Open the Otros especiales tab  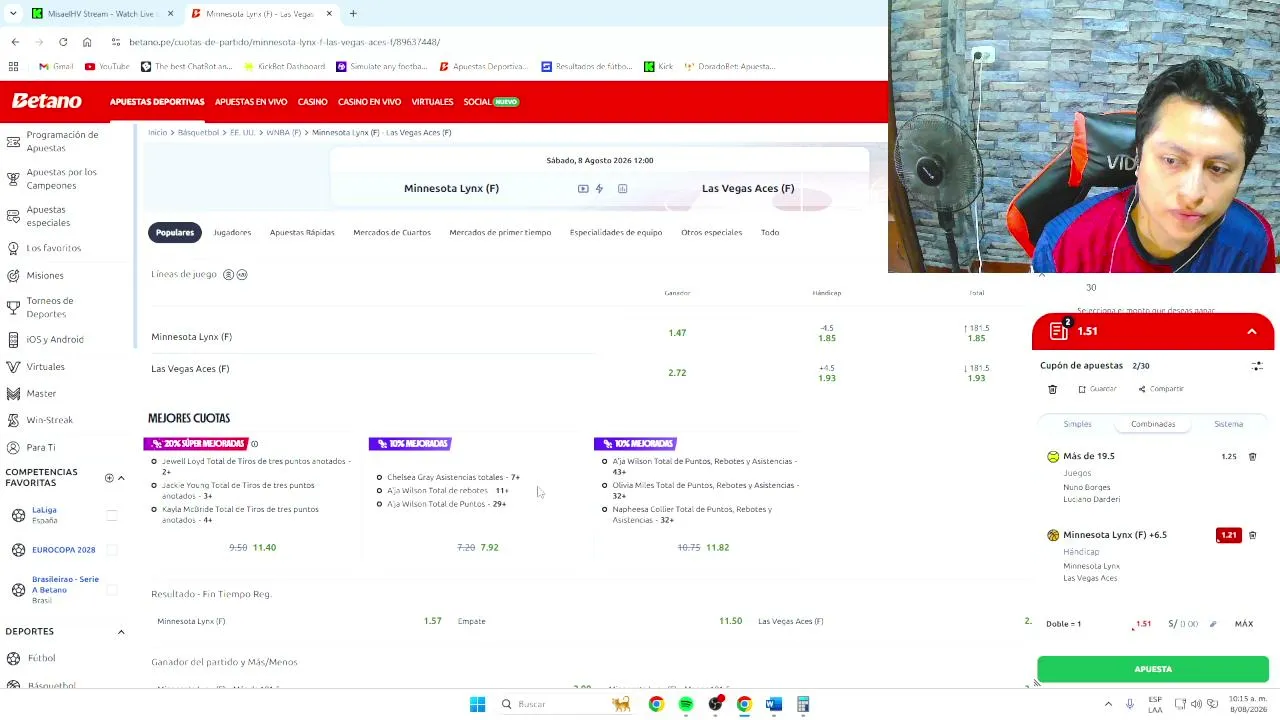pyautogui.click(x=711, y=232)
